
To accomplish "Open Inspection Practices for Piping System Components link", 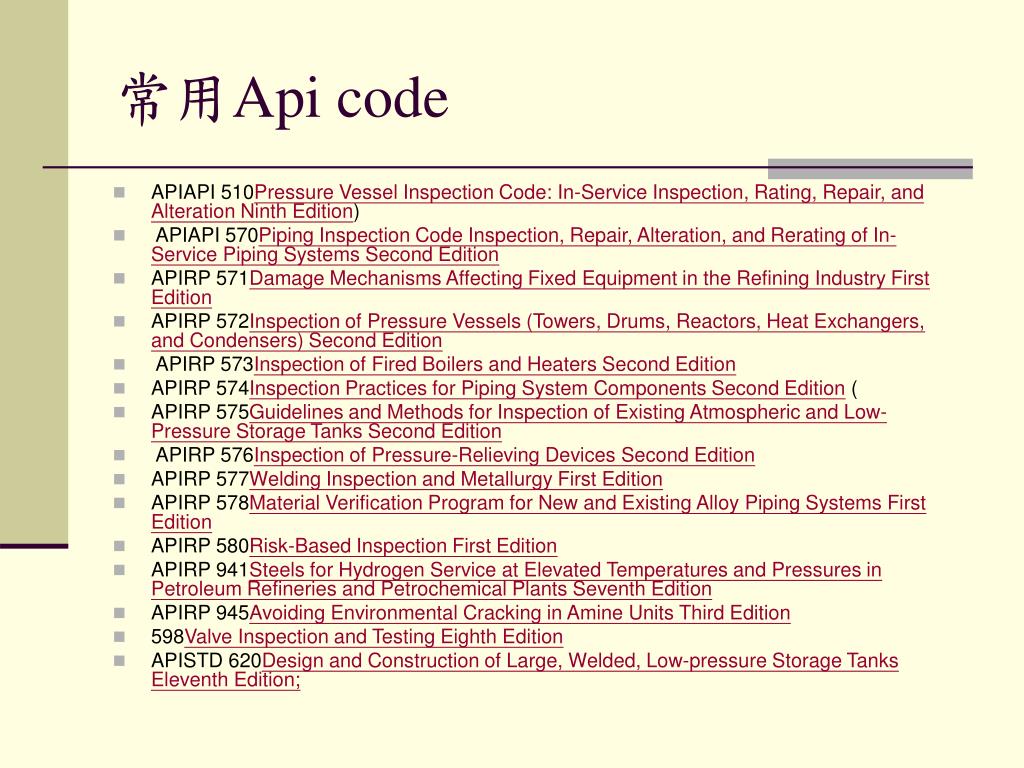I will tap(547, 389).
